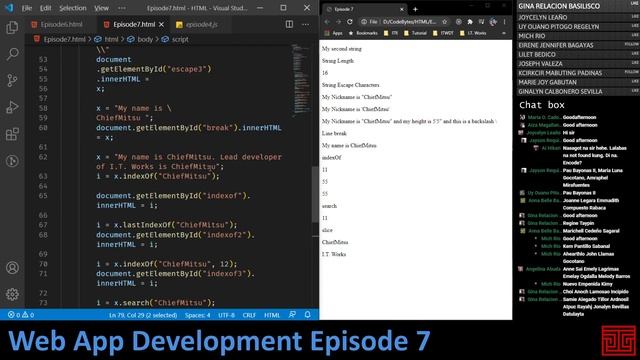
Task: Change the CRLF line ending
Action: pyautogui.click(x=249, y=315)
